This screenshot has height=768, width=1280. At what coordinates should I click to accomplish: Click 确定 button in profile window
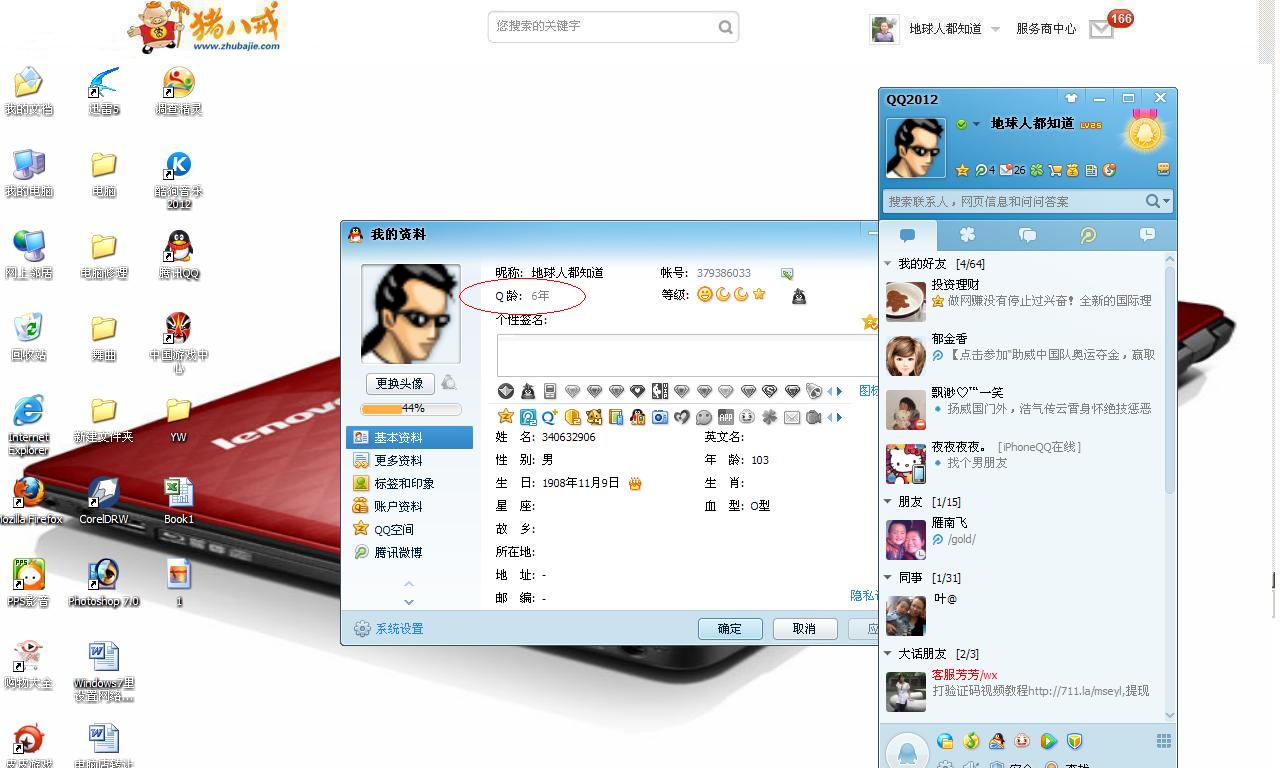click(730, 629)
